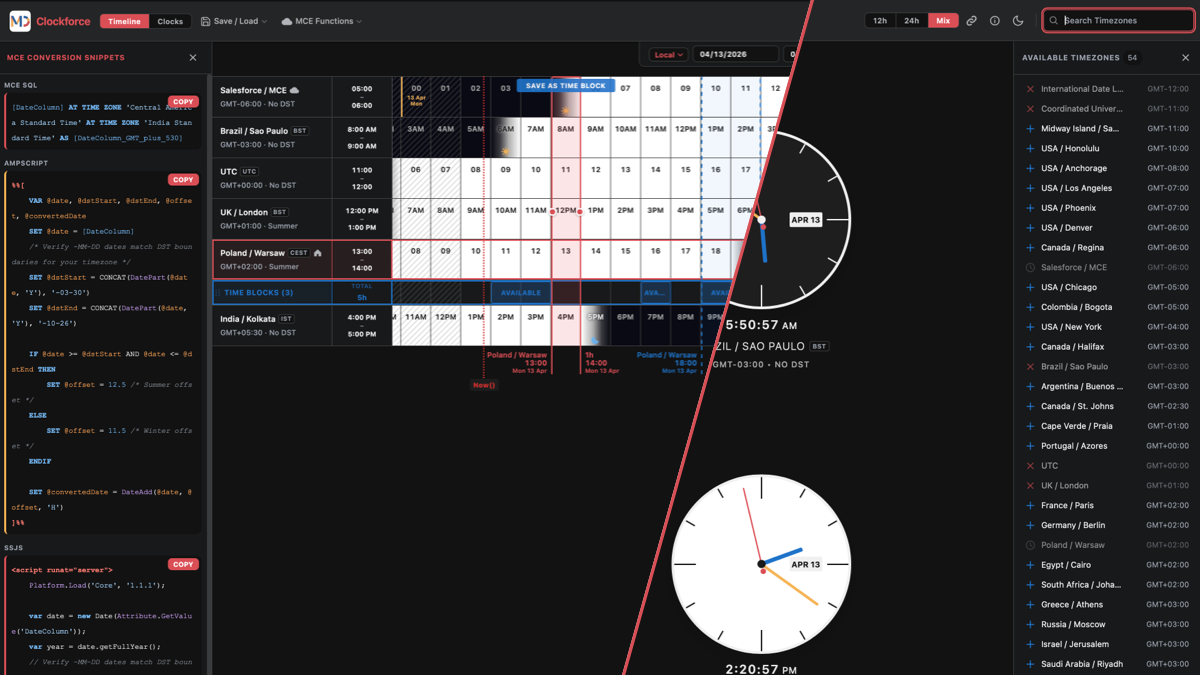Select the 24h time format option

tap(911, 21)
